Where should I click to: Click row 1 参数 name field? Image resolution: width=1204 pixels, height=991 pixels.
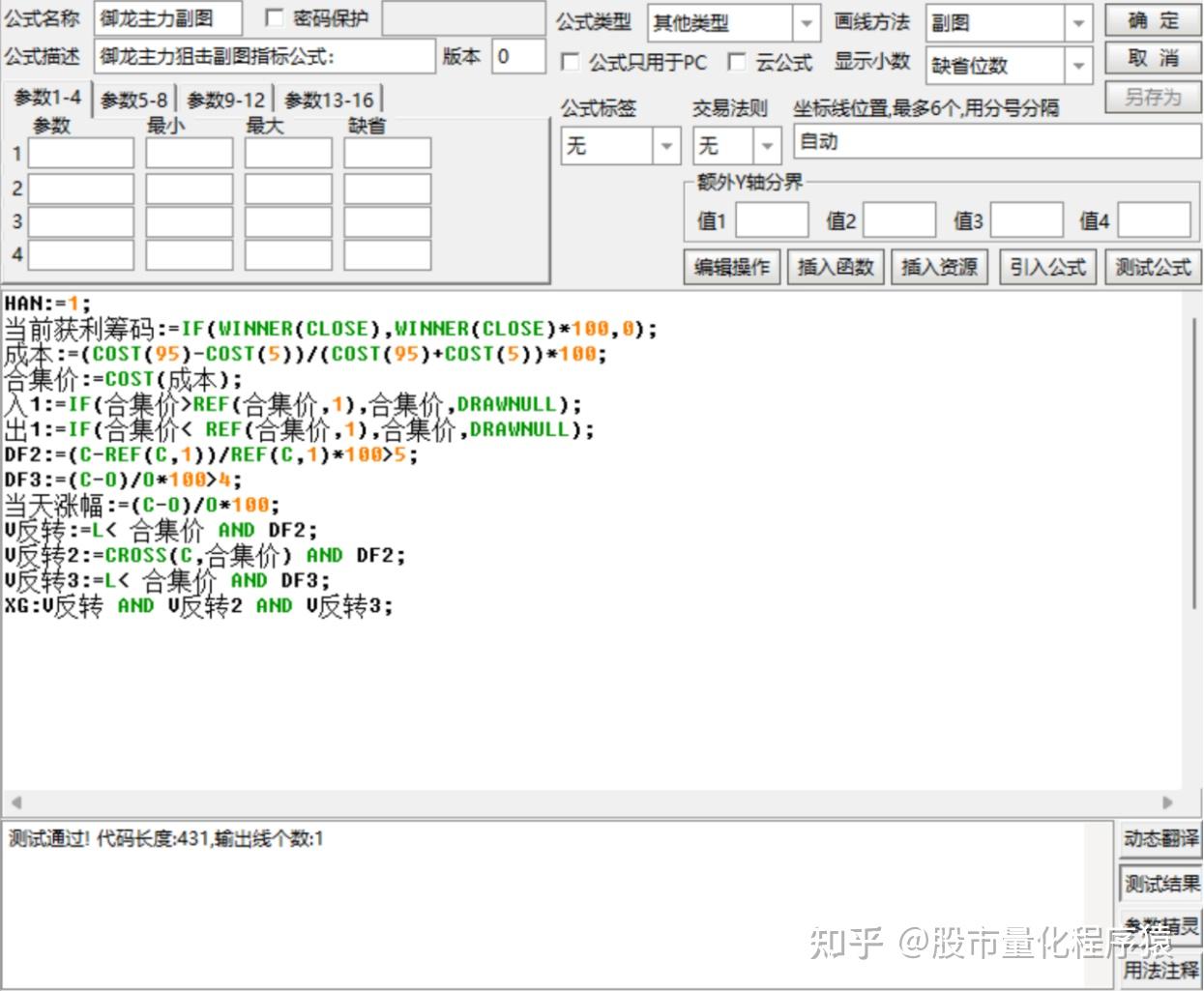(x=81, y=153)
